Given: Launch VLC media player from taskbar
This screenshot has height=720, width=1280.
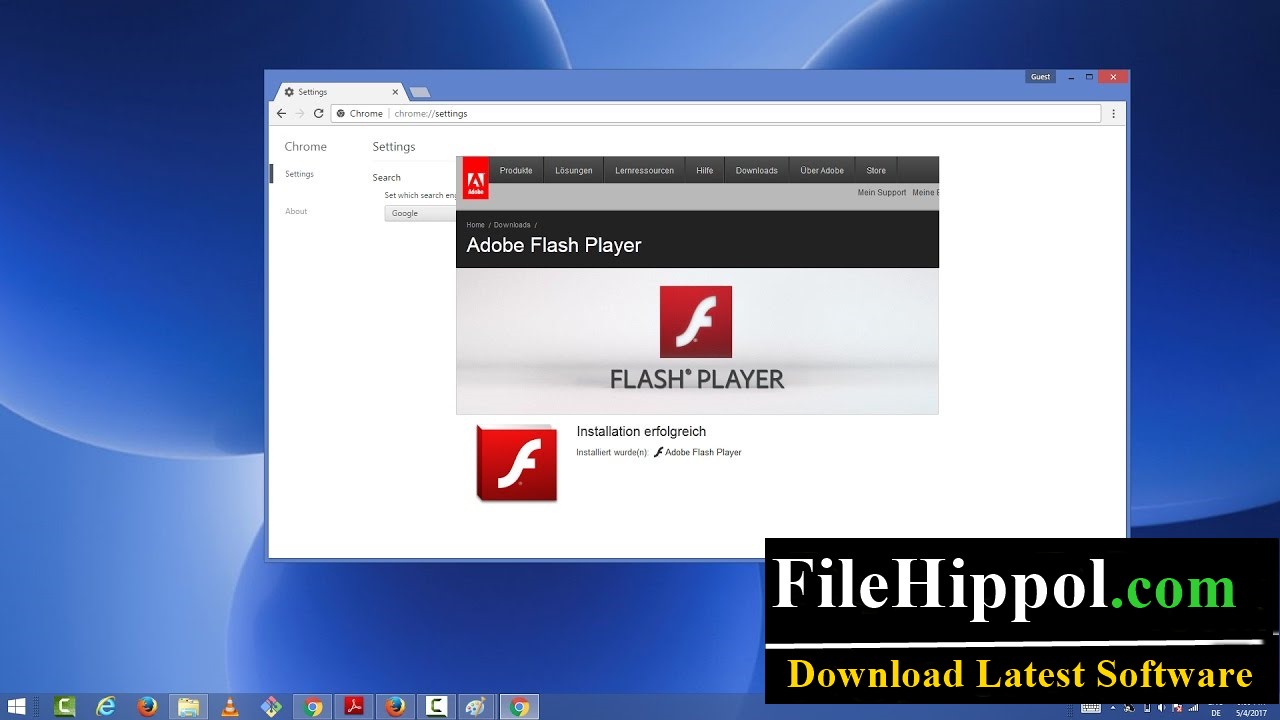Looking at the screenshot, I should 230,707.
